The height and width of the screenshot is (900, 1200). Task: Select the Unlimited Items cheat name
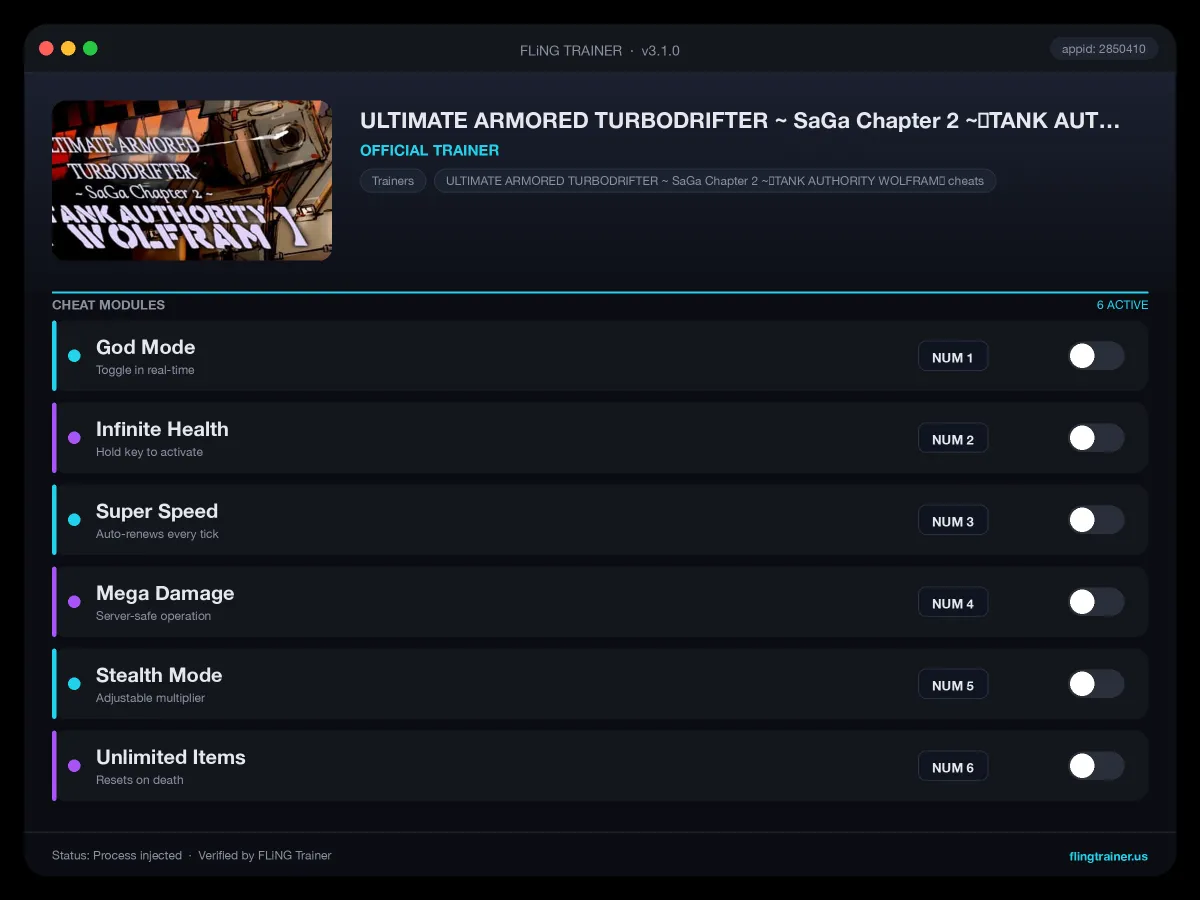[x=171, y=757]
